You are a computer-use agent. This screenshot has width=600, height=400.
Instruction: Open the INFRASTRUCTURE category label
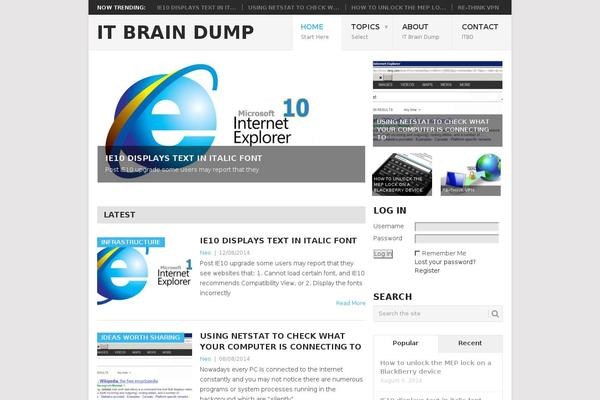(x=131, y=242)
